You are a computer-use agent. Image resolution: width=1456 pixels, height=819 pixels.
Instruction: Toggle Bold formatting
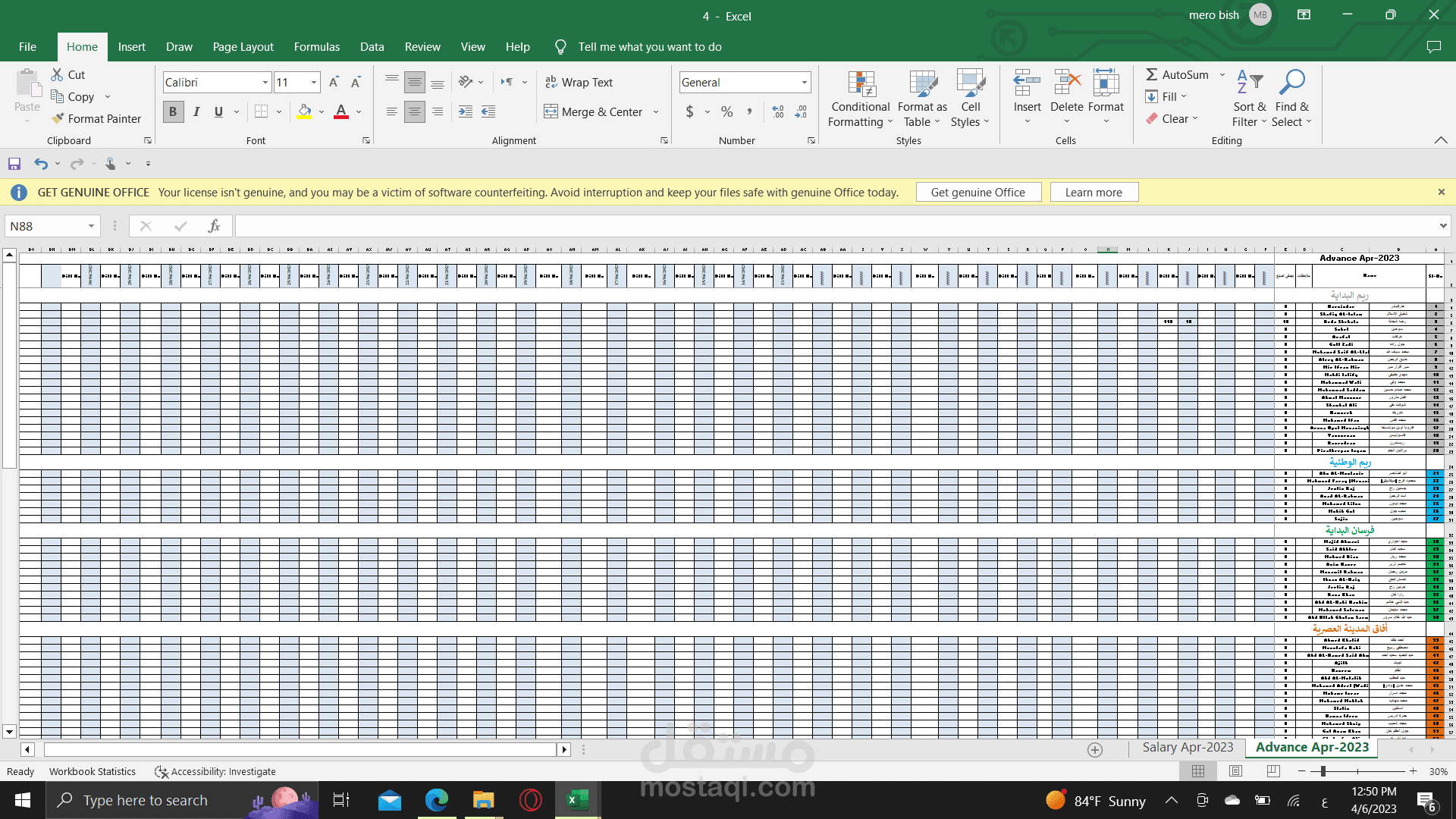173,111
